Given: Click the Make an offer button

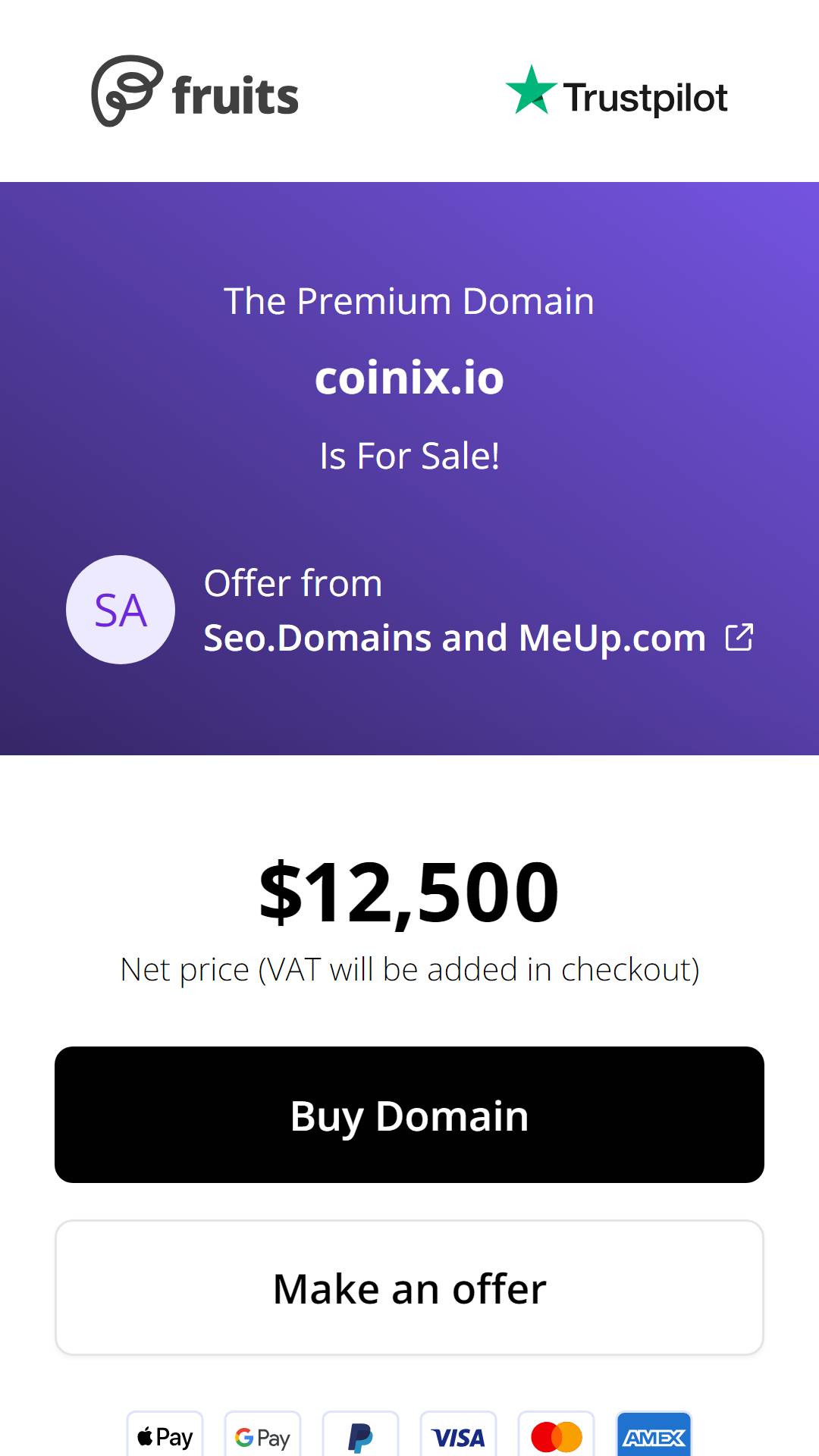Looking at the screenshot, I should pyautogui.click(x=409, y=1288).
